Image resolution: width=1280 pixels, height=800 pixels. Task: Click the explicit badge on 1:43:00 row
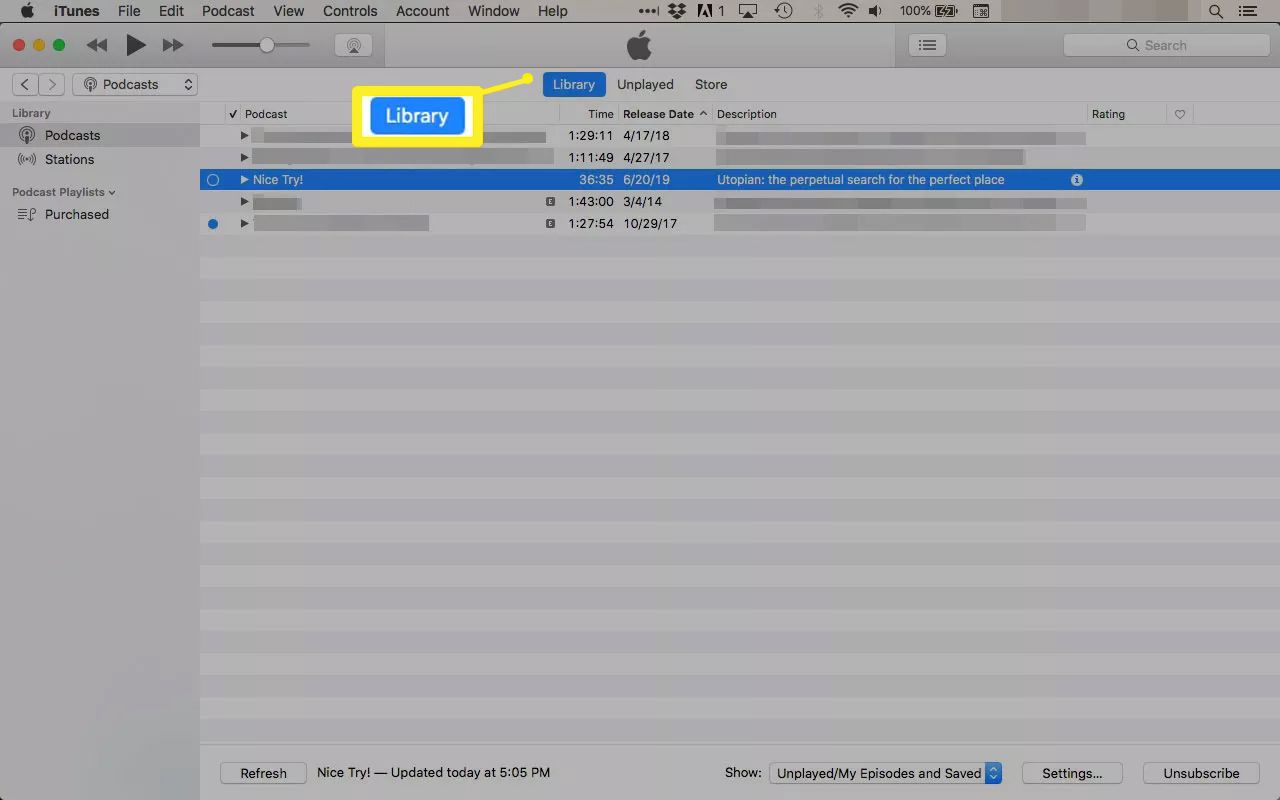(x=550, y=202)
